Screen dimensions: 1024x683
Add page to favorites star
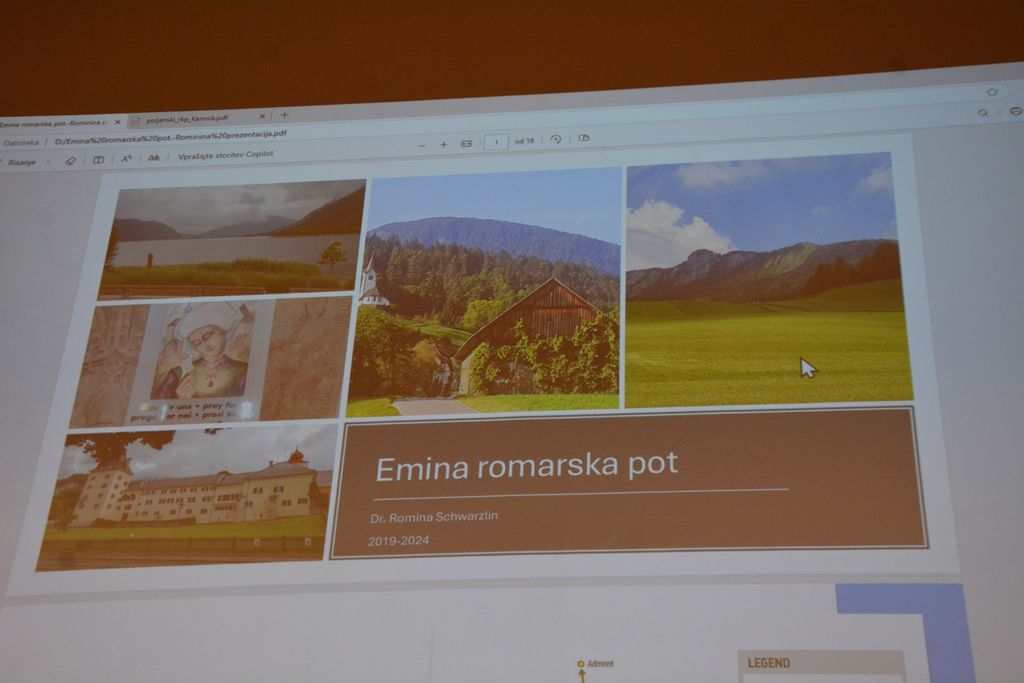pyautogui.click(x=991, y=91)
